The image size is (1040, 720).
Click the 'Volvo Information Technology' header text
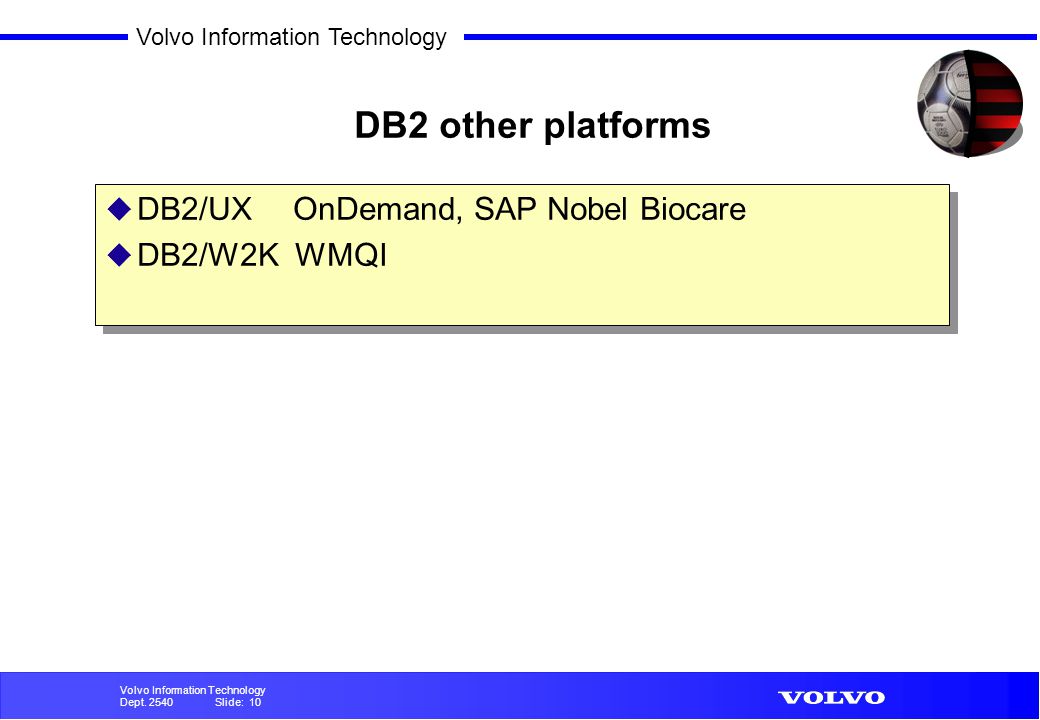[x=291, y=36]
